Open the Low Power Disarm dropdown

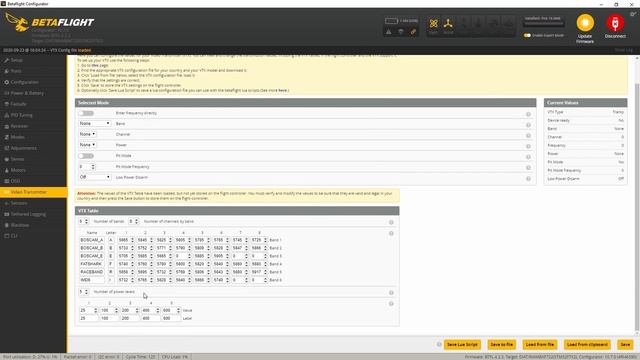94,177
